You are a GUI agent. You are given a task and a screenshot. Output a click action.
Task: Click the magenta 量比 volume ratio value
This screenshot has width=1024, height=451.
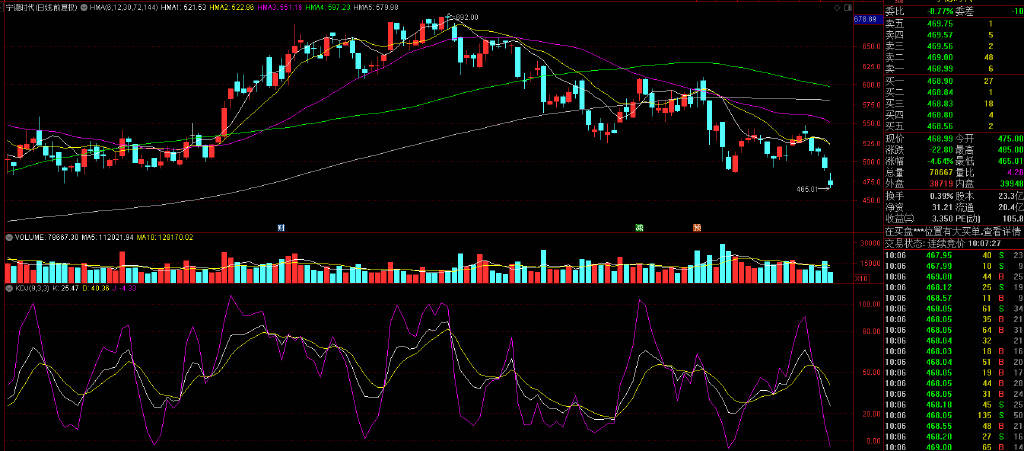click(x=1014, y=173)
